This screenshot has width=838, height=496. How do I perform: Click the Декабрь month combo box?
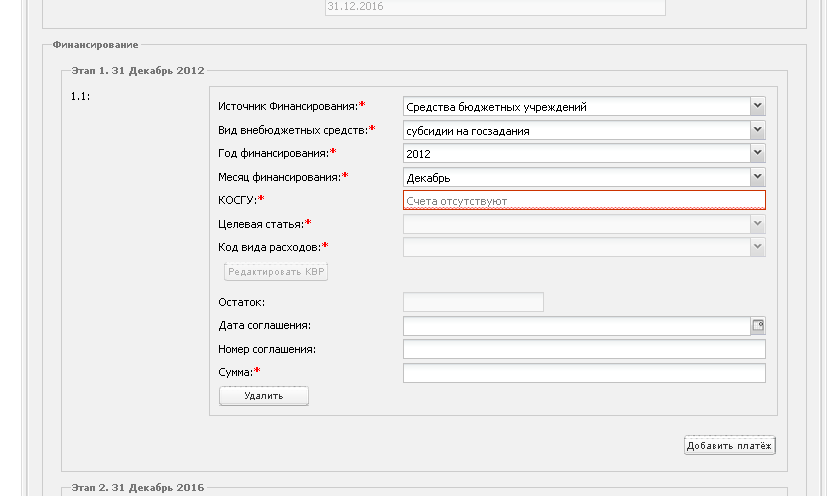click(577, 177)
